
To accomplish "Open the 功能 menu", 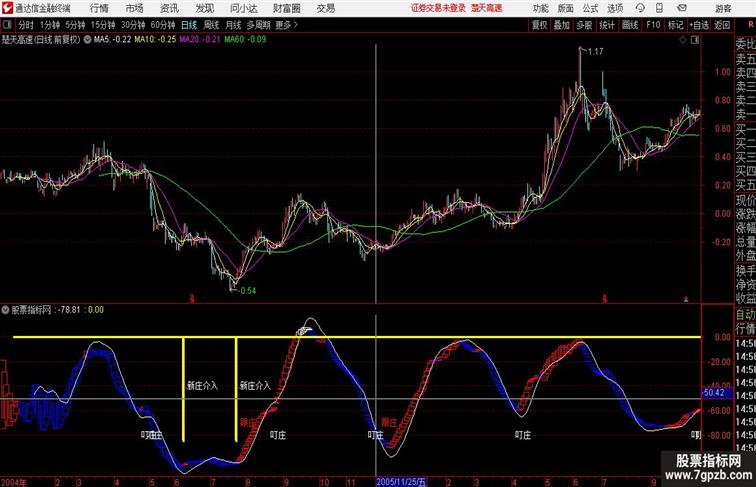I will coord(540,8).
